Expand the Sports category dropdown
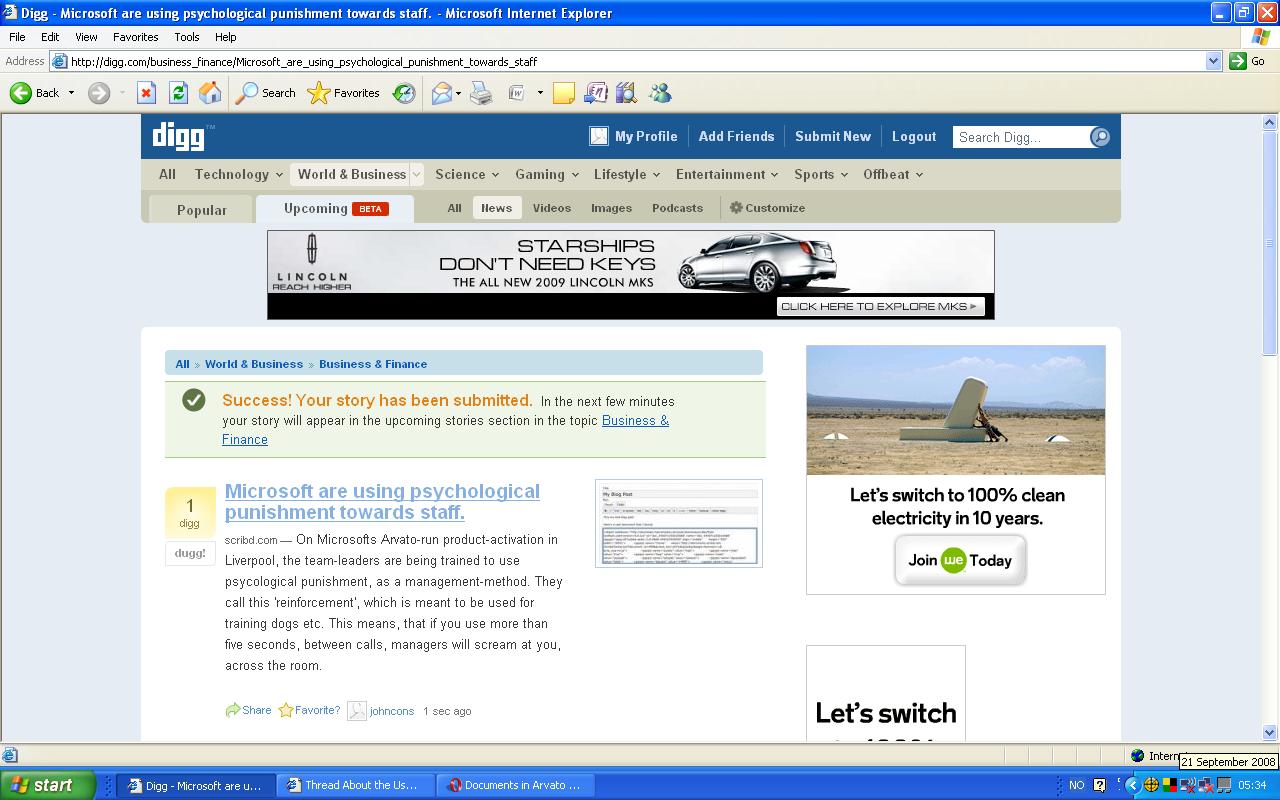The image size is (1280, 800). [843, 175]
